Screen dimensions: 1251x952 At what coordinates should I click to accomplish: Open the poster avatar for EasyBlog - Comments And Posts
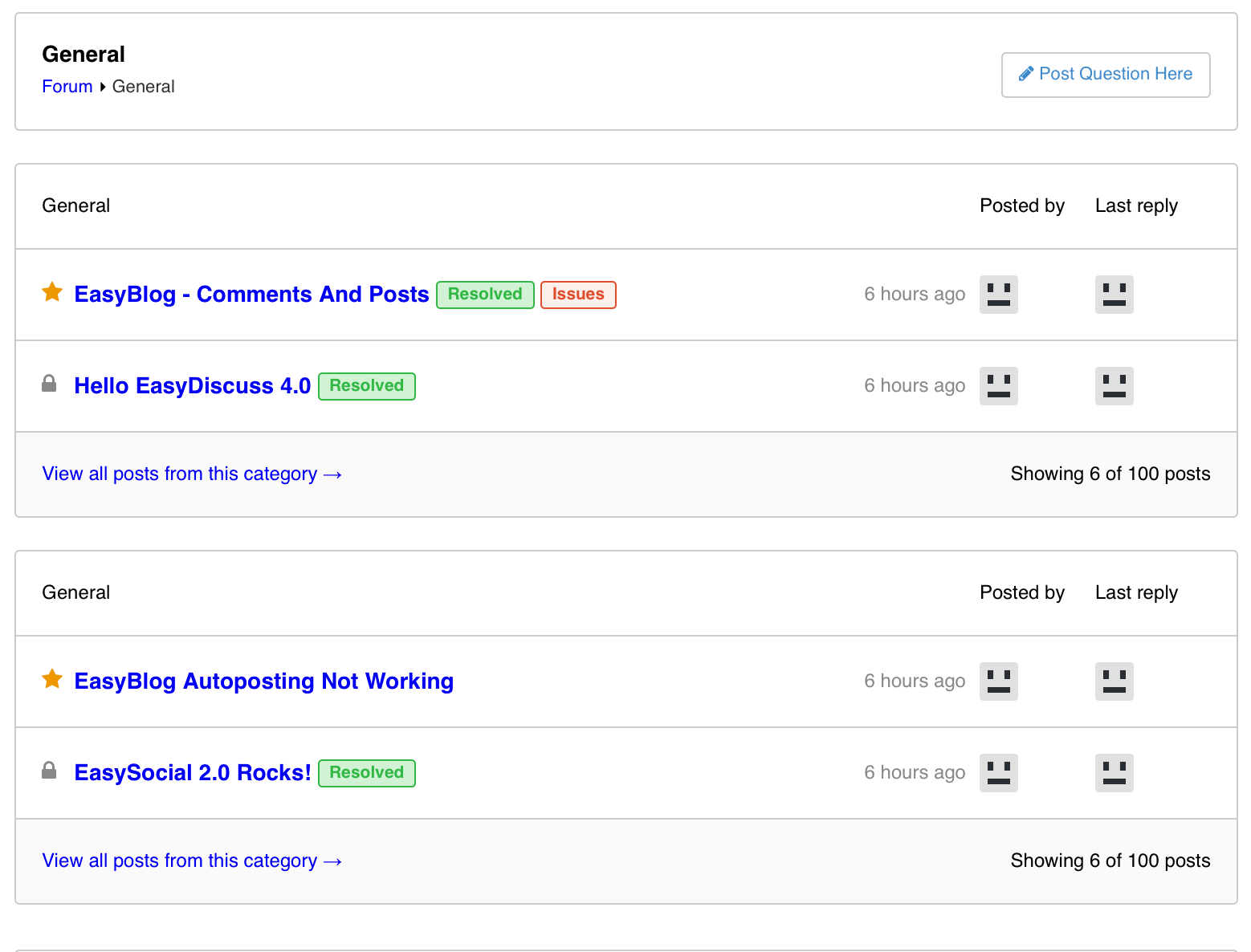coord(999,295)
